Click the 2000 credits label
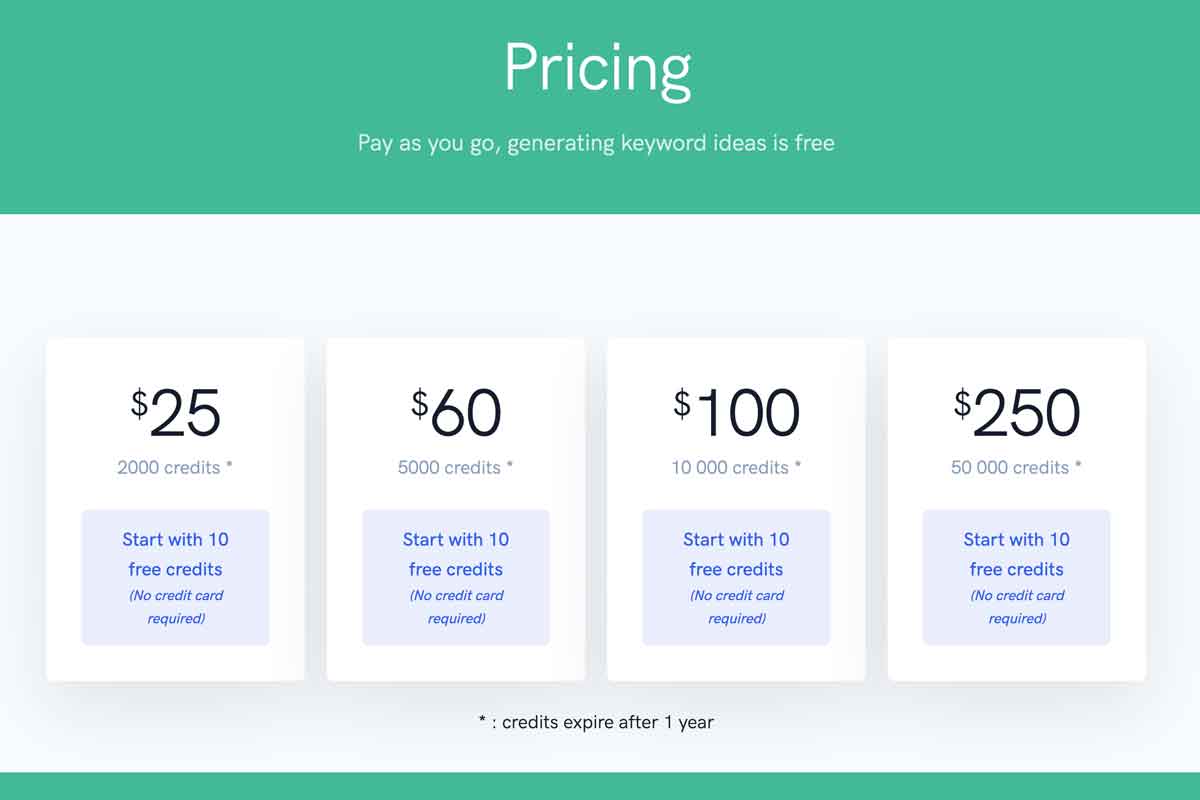The width and height of the screenshot is (1200, 800). (x=175, y=467)
